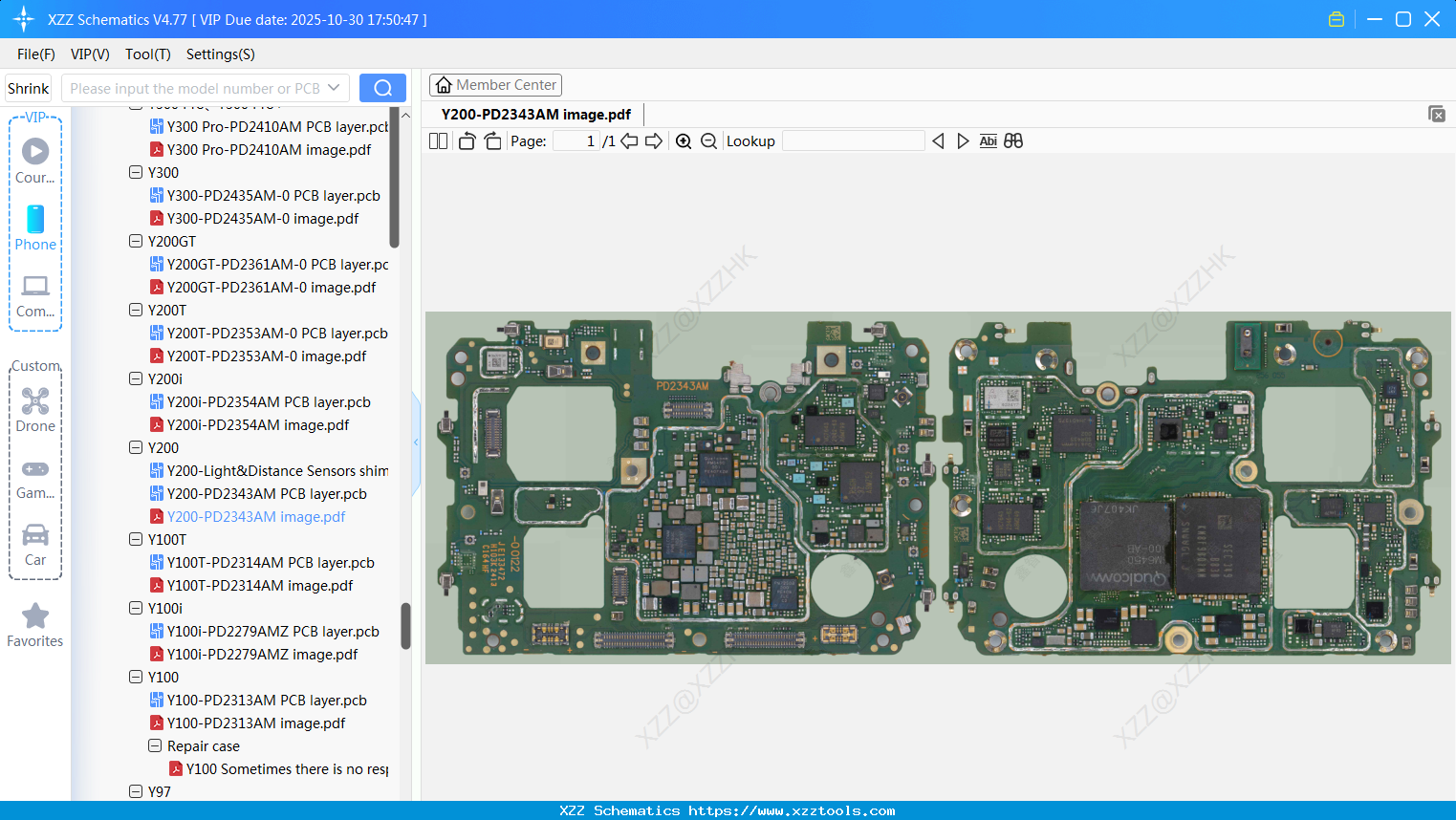Collapse the Y200 tree section
The height and width of the screenshot is (820, 1456).
pyautogui.click(x=136, y=447)
